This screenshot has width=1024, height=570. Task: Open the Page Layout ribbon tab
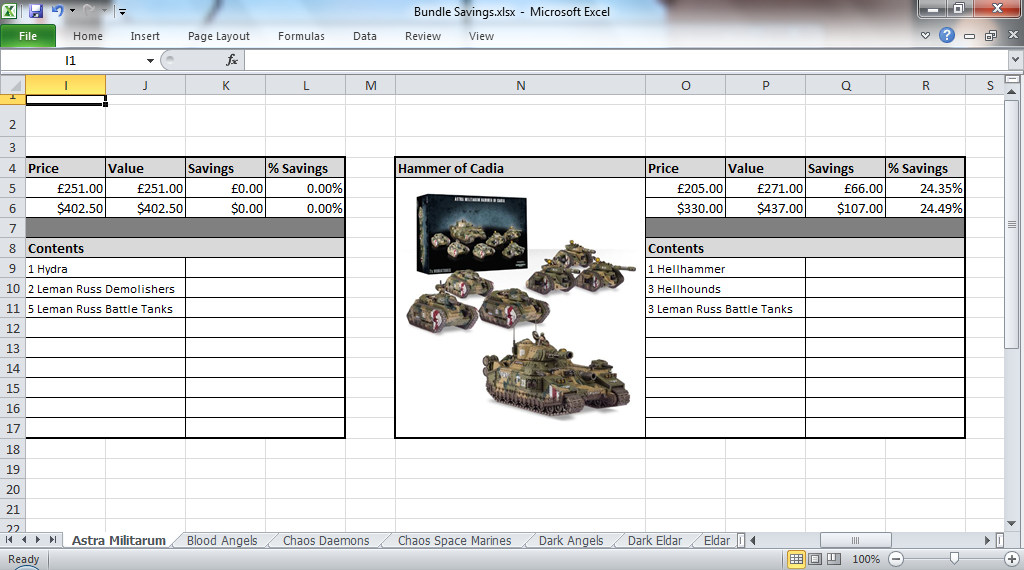[x=219, y=36]
